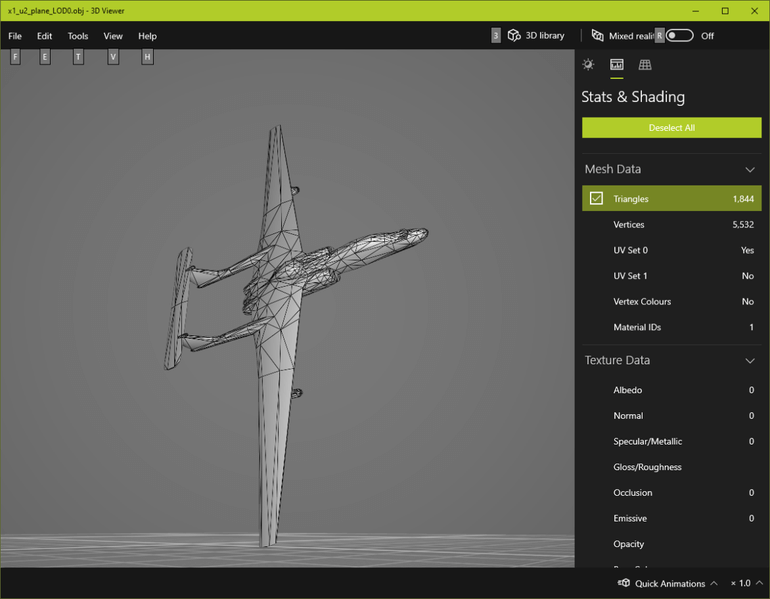Viewport: 770px width, 599px height.
Task: Select the Material IDs row
Action: 672,327
